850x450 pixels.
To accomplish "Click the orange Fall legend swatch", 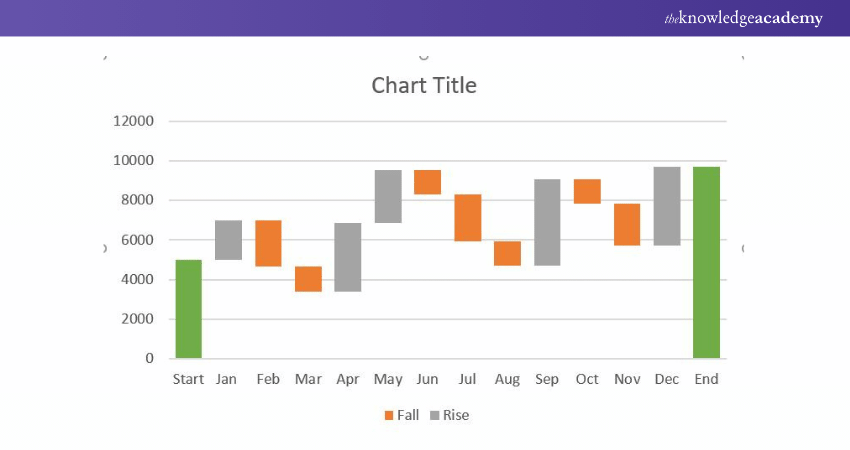I will pyautogui.click(x=389, y=415).
